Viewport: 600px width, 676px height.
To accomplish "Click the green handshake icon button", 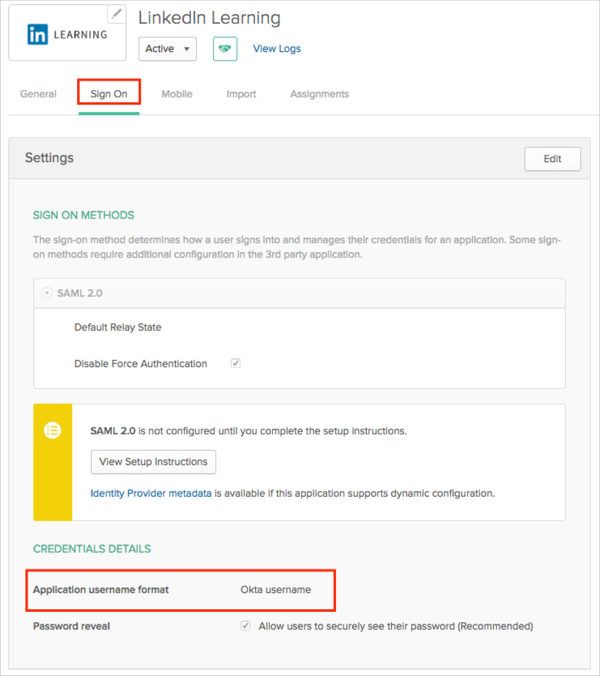I will pos(225,48).
